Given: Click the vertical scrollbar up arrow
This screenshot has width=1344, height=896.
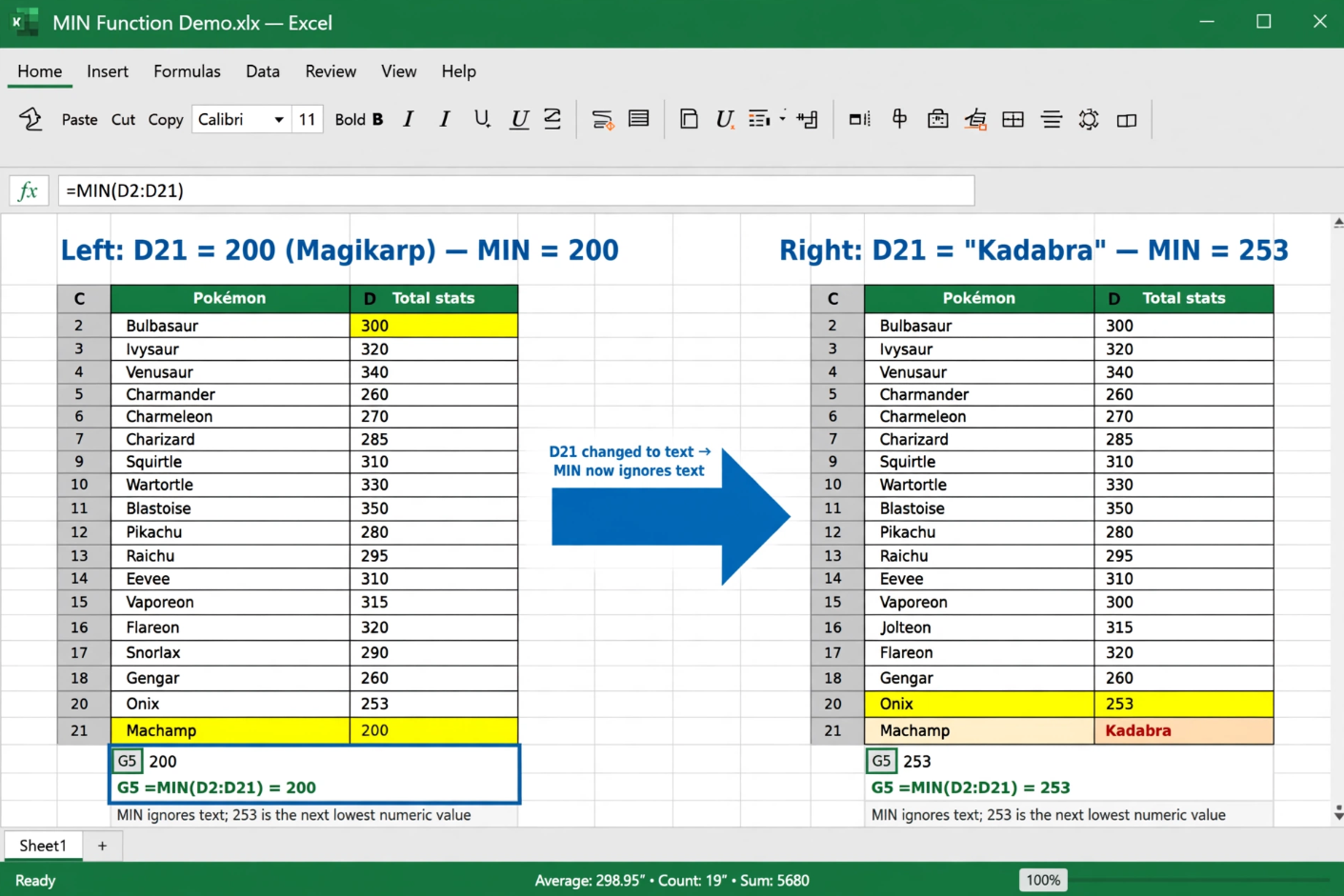Looking at the screenshot, I should tap(1337, 223).
